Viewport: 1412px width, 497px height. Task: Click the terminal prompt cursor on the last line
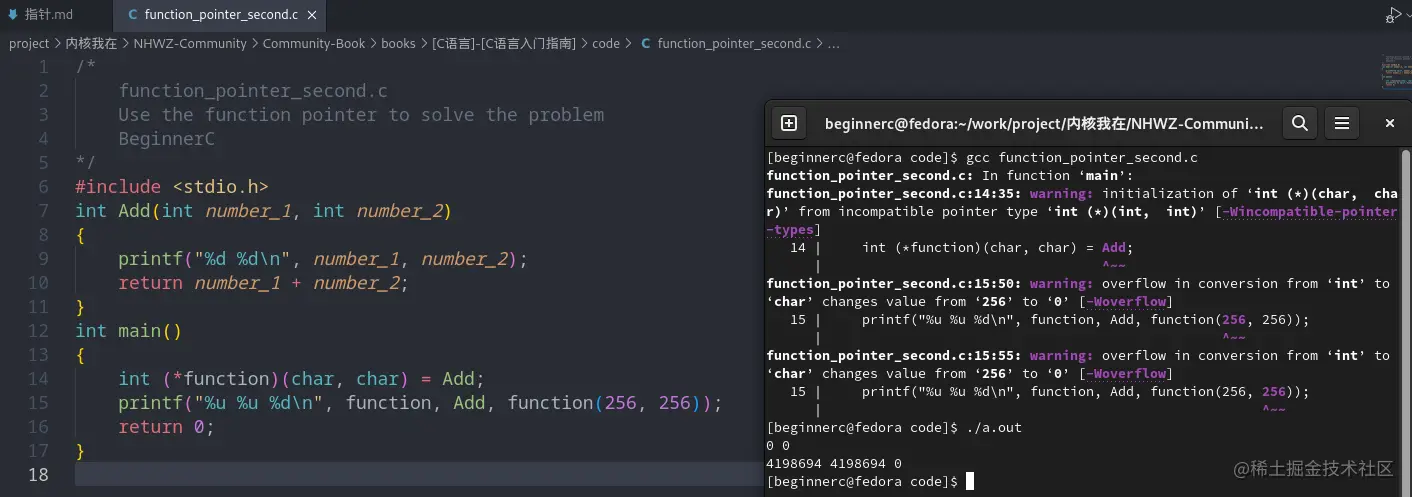[x=970, y=482]
